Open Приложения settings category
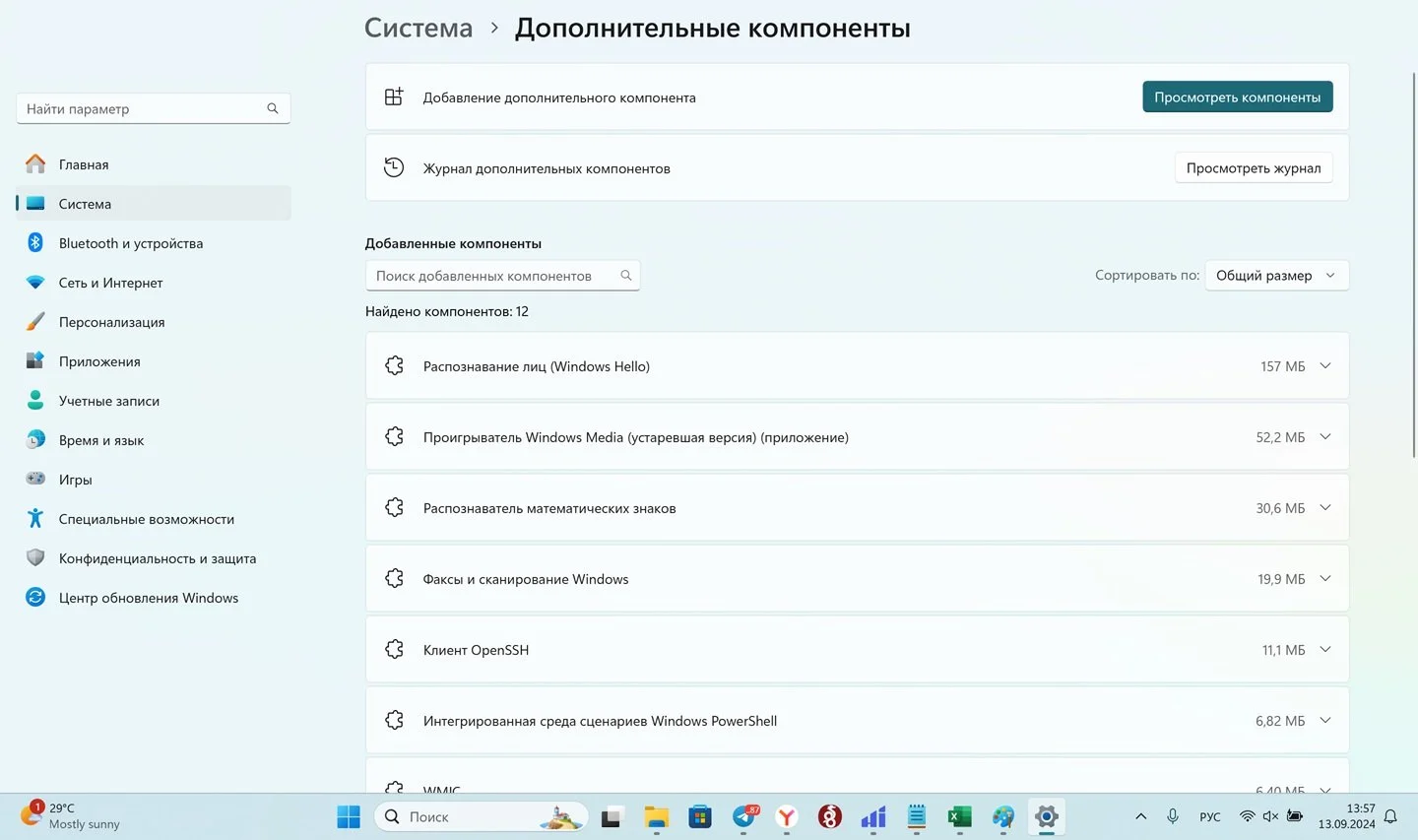The height and width of the screenshot is (840, 1418). click(154, 361)
